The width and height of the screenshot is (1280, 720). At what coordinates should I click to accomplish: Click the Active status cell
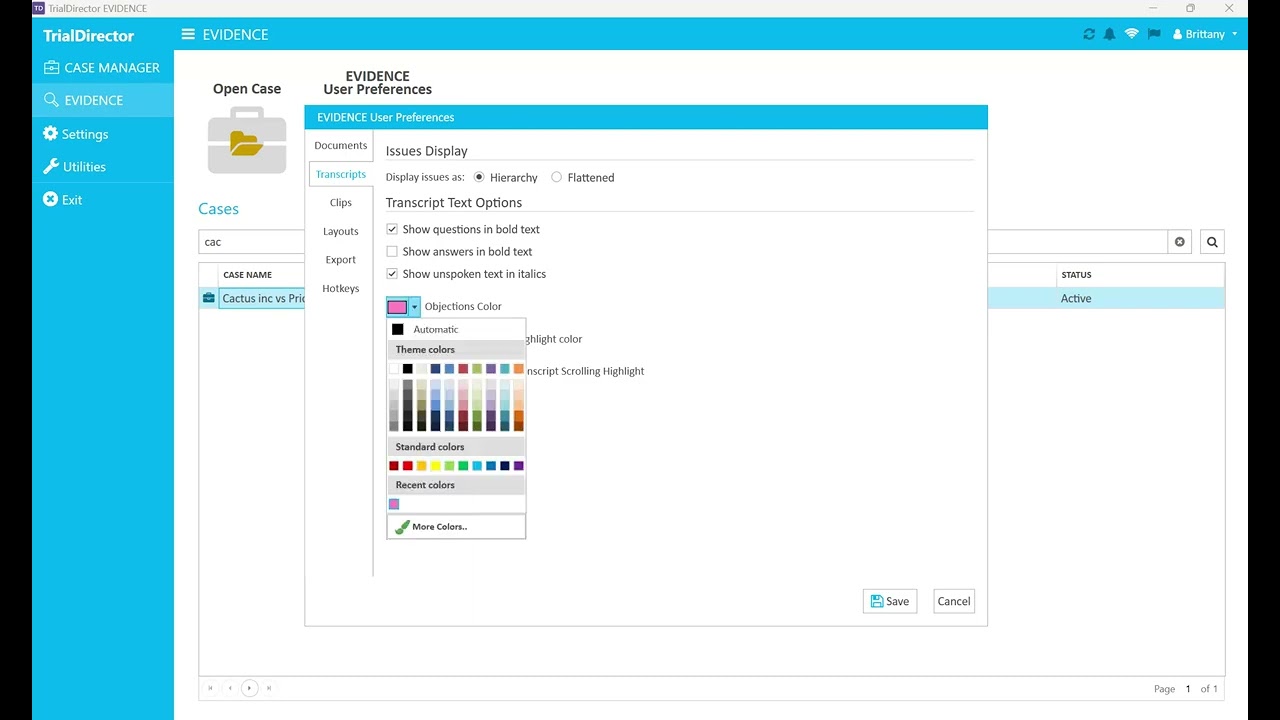tap(1076, 298)
